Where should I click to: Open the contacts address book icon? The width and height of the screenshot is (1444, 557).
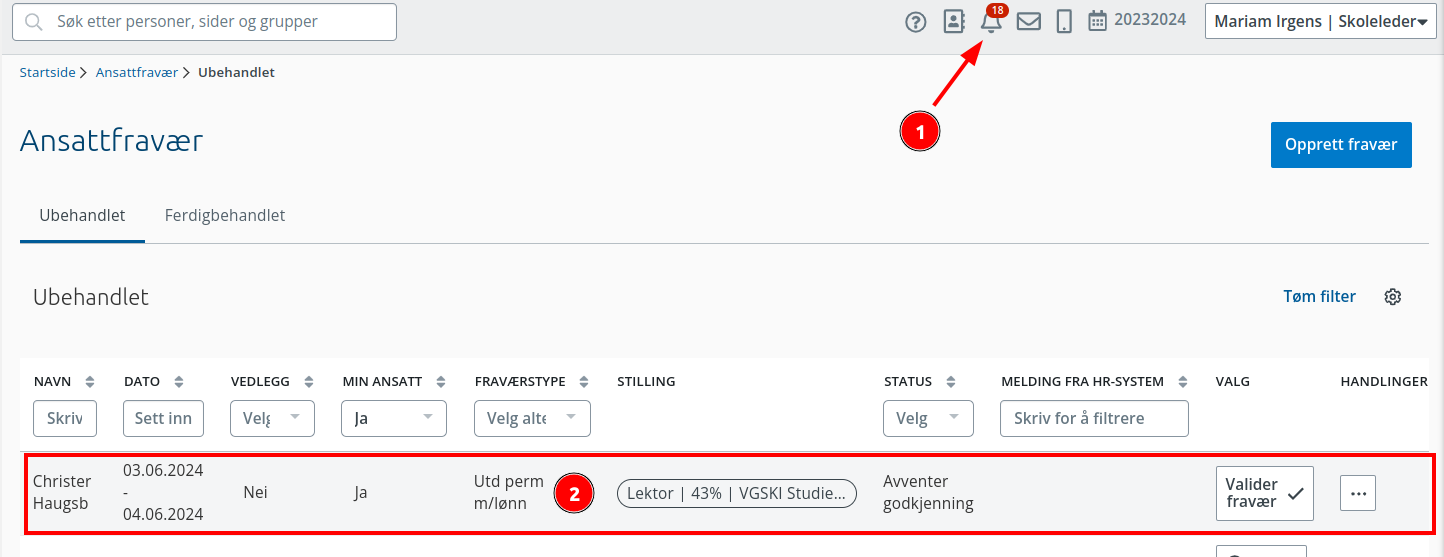click(x=954, y=21)
